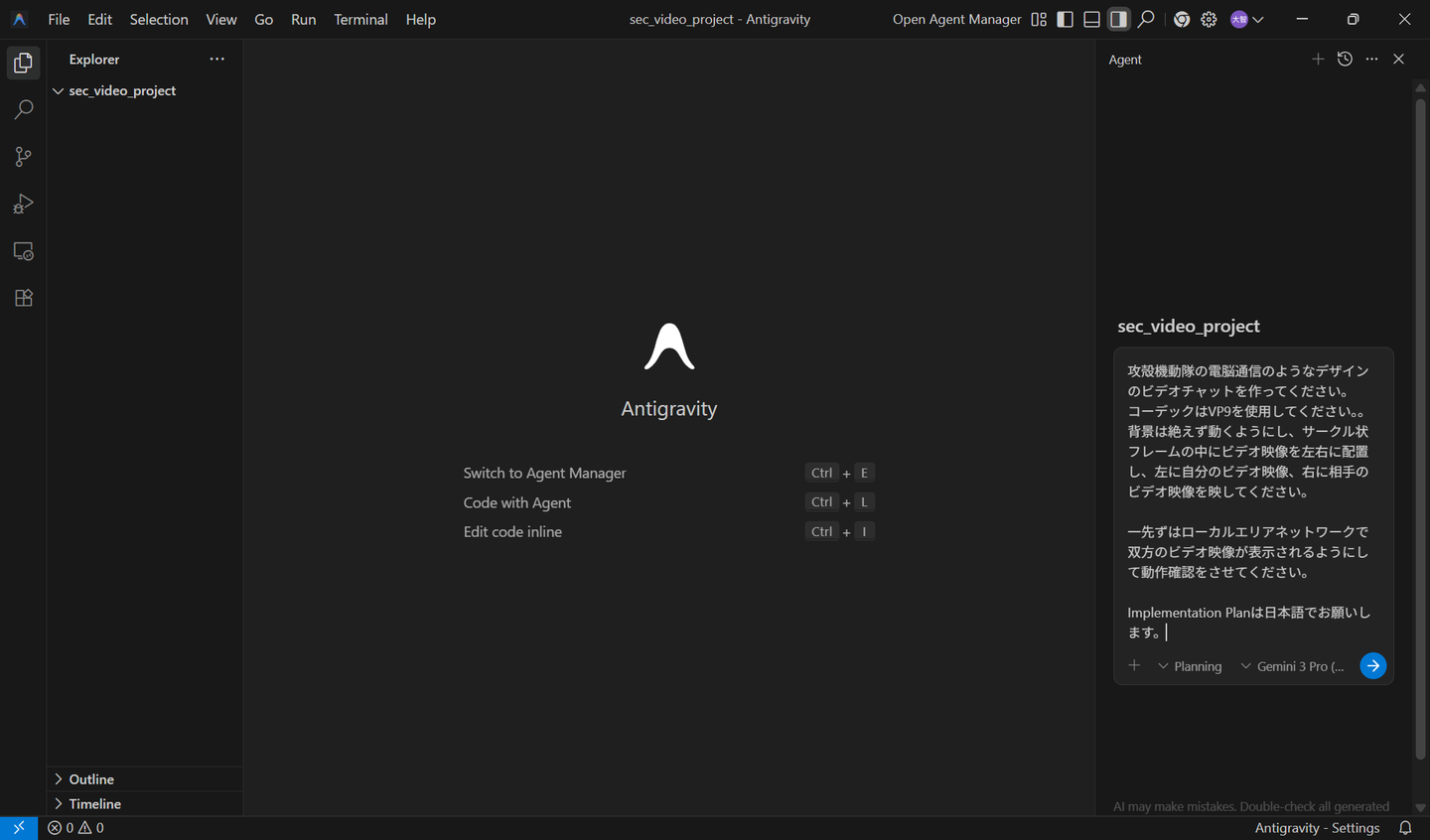Click Antigravity - Settings in status bar
The width and height of the screenshot is (1430, 840).
coord(1317,828)
